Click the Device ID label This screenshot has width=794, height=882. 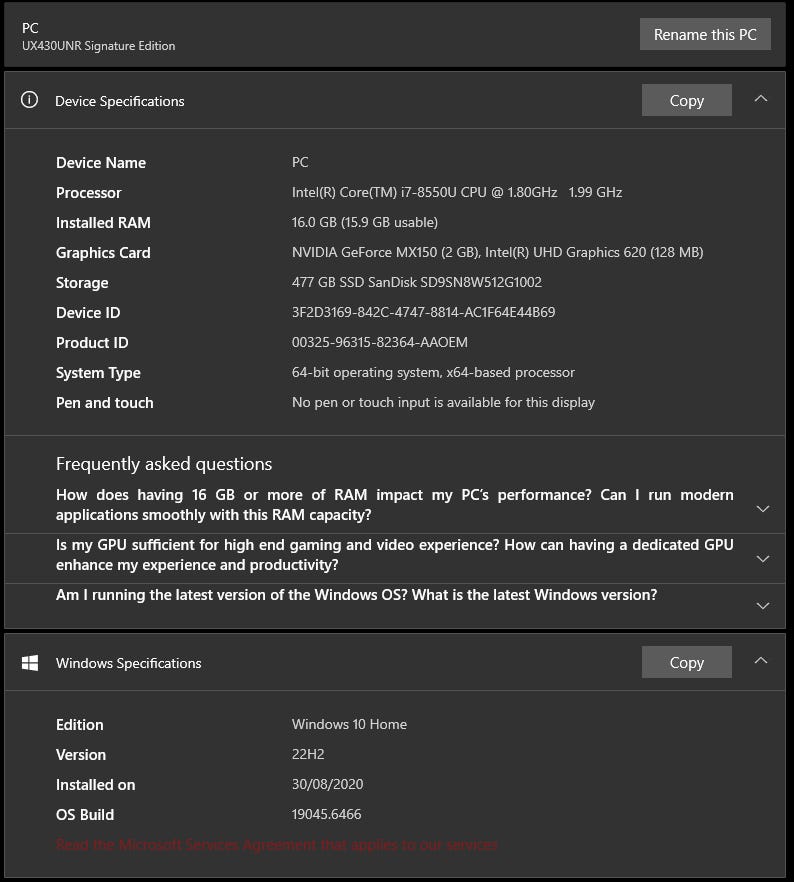click(x=88, y=313)
